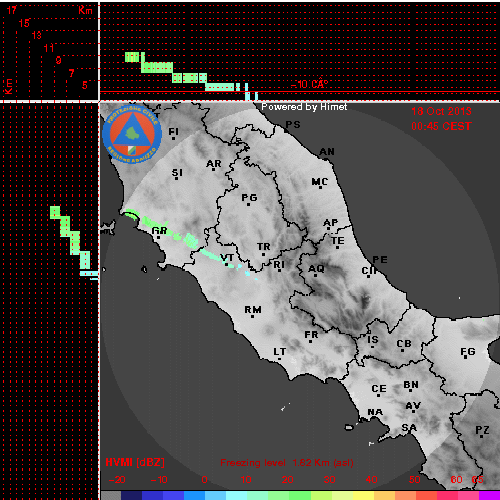Click the AP city label
This screenshot has height=500, width=500.
[x=331, y=223]
